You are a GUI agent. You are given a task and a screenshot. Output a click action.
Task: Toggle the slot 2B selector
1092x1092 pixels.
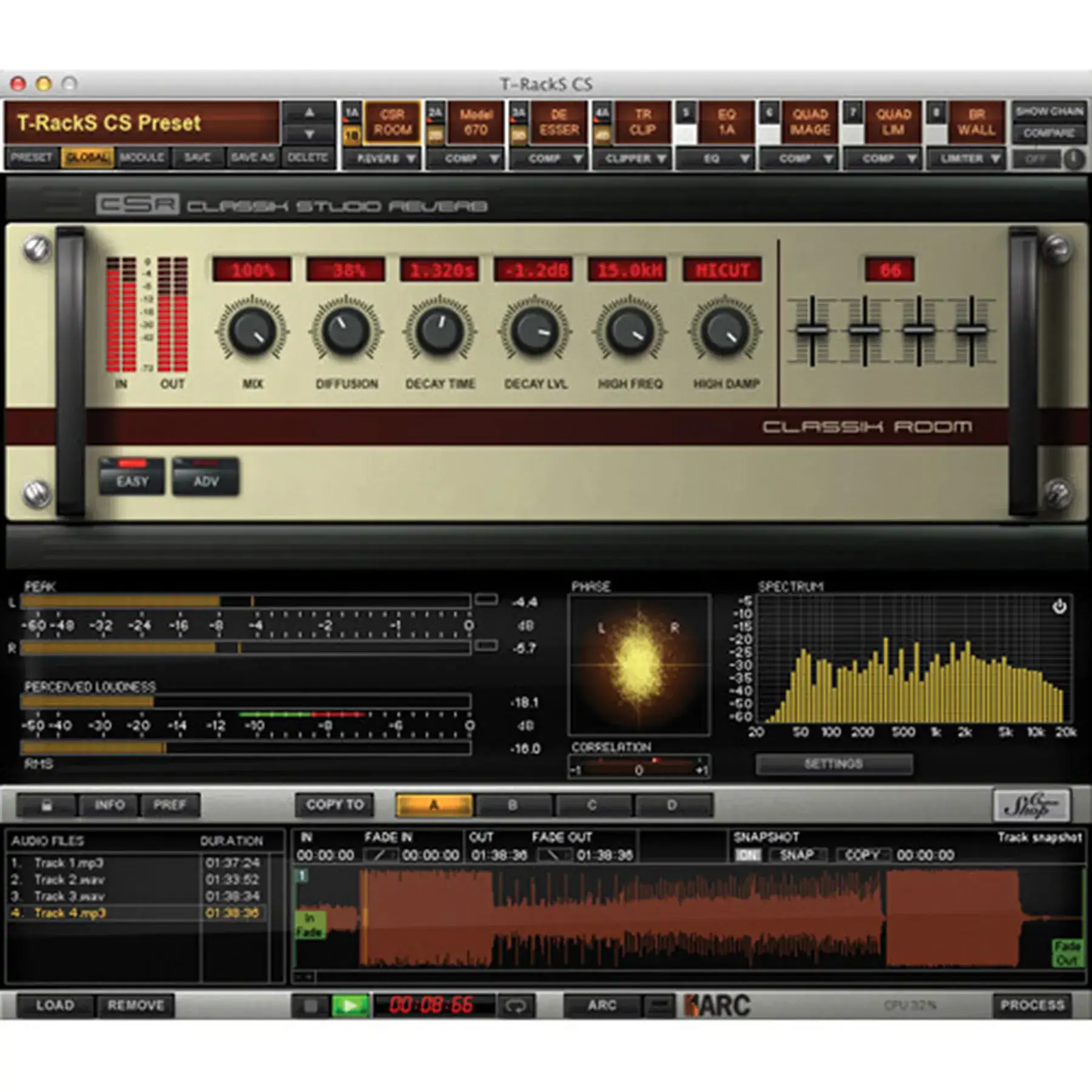(435, 135)
